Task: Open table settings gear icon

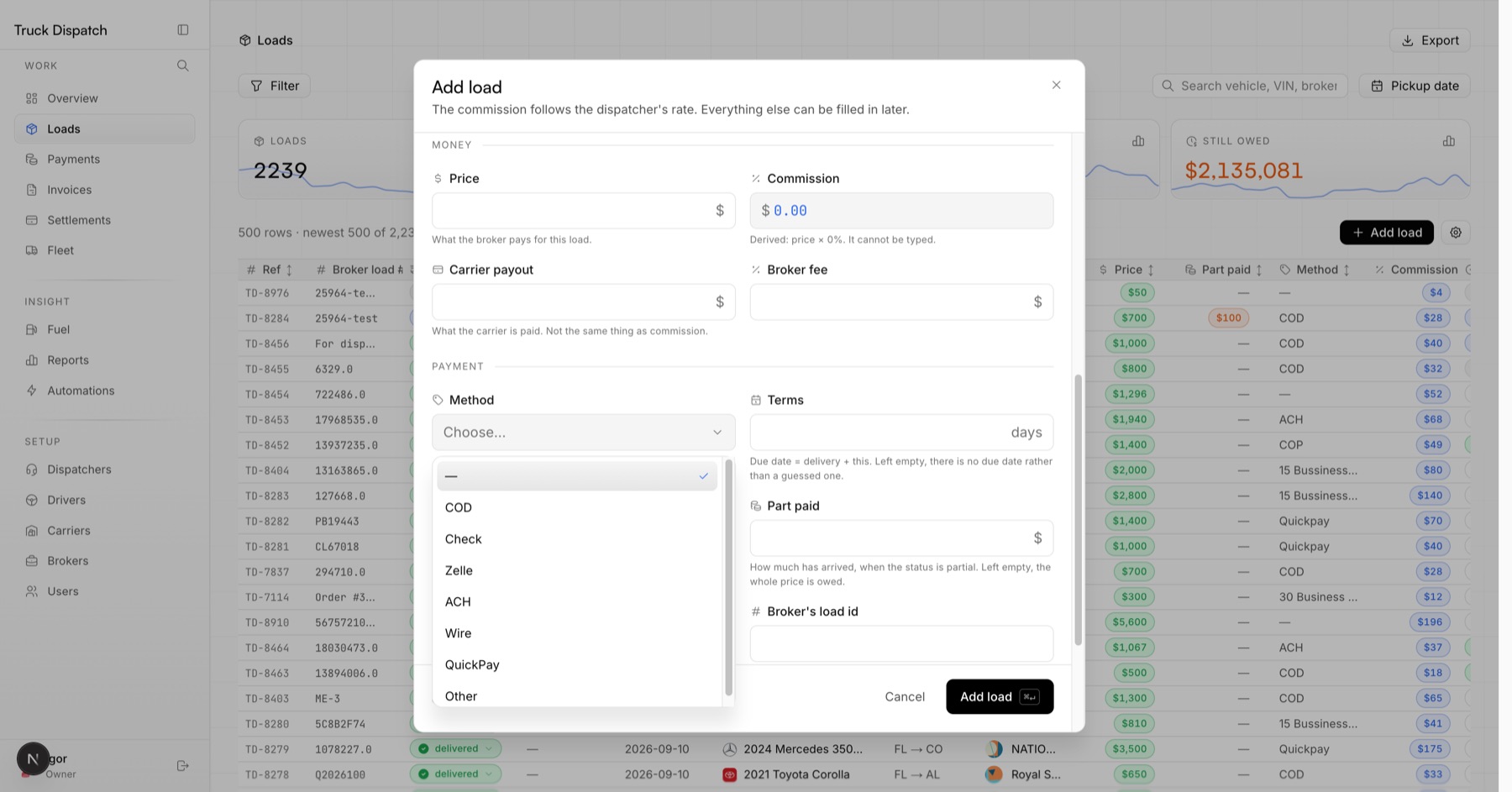Action: point(1456,233)
